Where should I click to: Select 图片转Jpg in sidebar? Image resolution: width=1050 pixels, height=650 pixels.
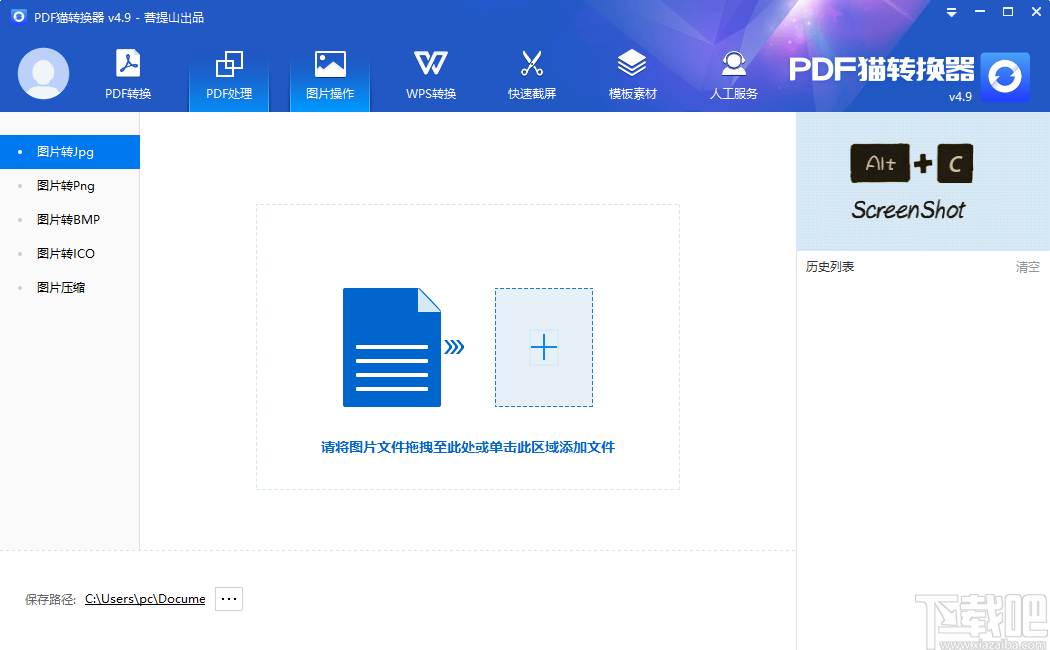pyautogui.click(x=70, y=152)
